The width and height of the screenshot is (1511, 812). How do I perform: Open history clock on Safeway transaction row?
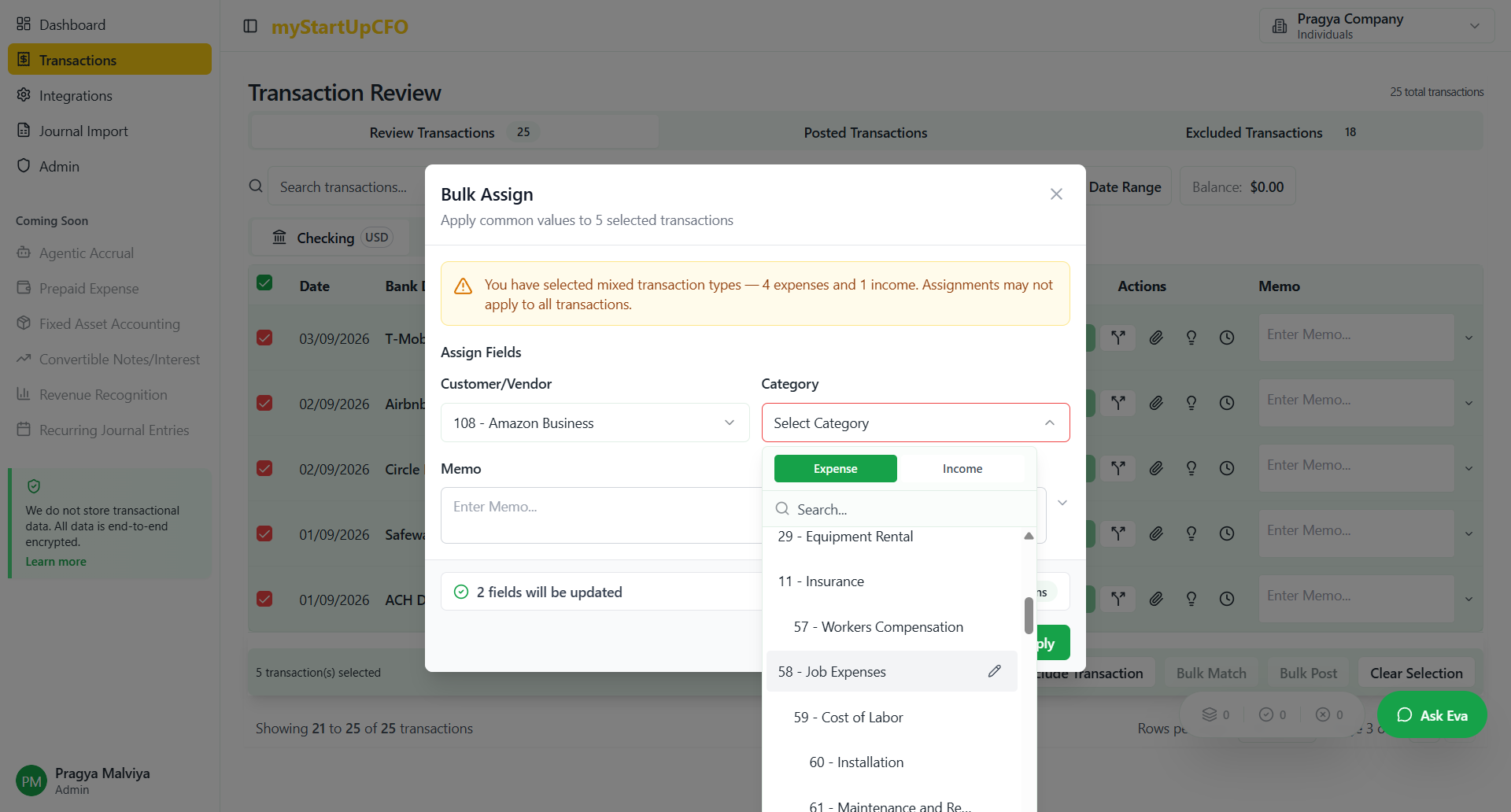click(x=1227, y=533)
